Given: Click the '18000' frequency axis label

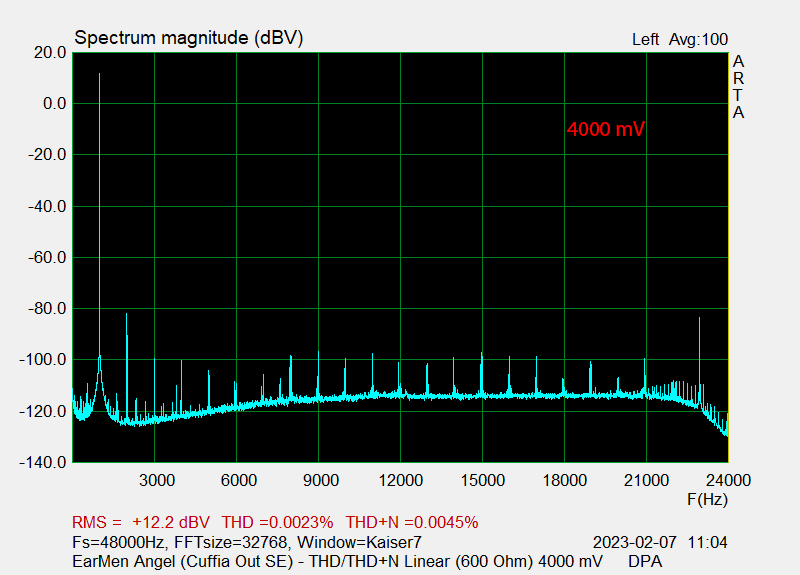Looking at the screenshot, I should [564, 480].
